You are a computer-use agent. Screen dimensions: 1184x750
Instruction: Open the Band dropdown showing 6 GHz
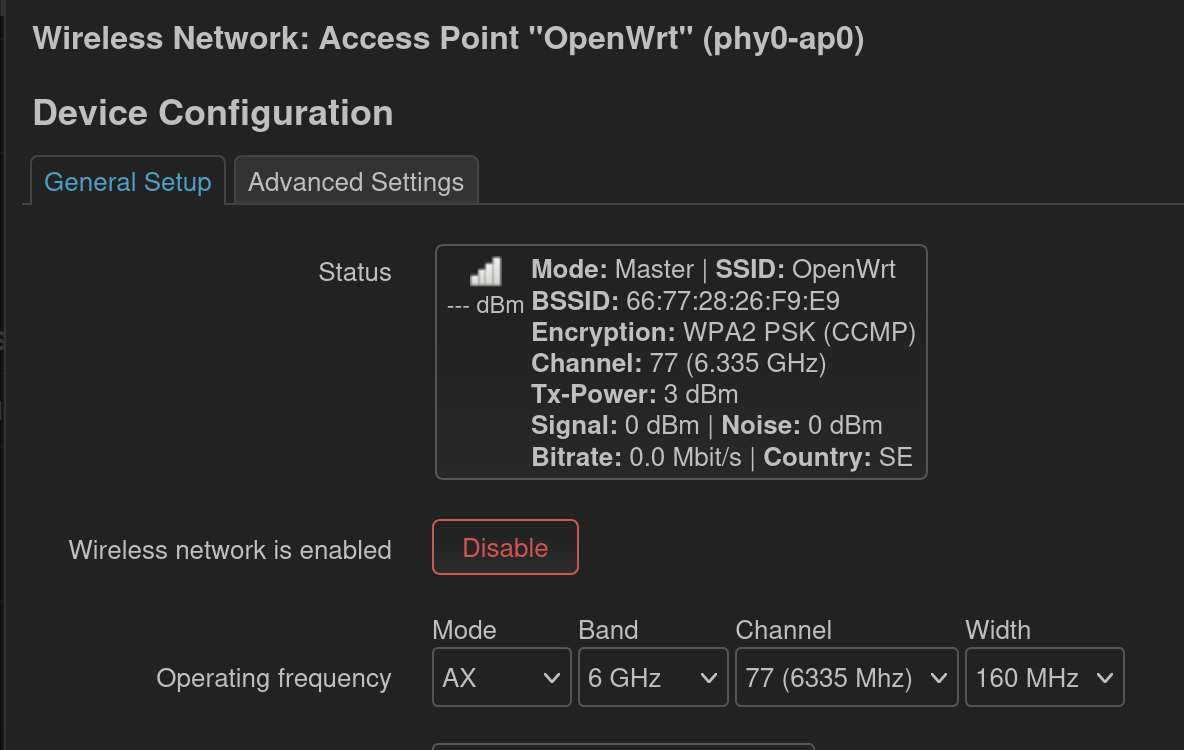click(653, 677)
